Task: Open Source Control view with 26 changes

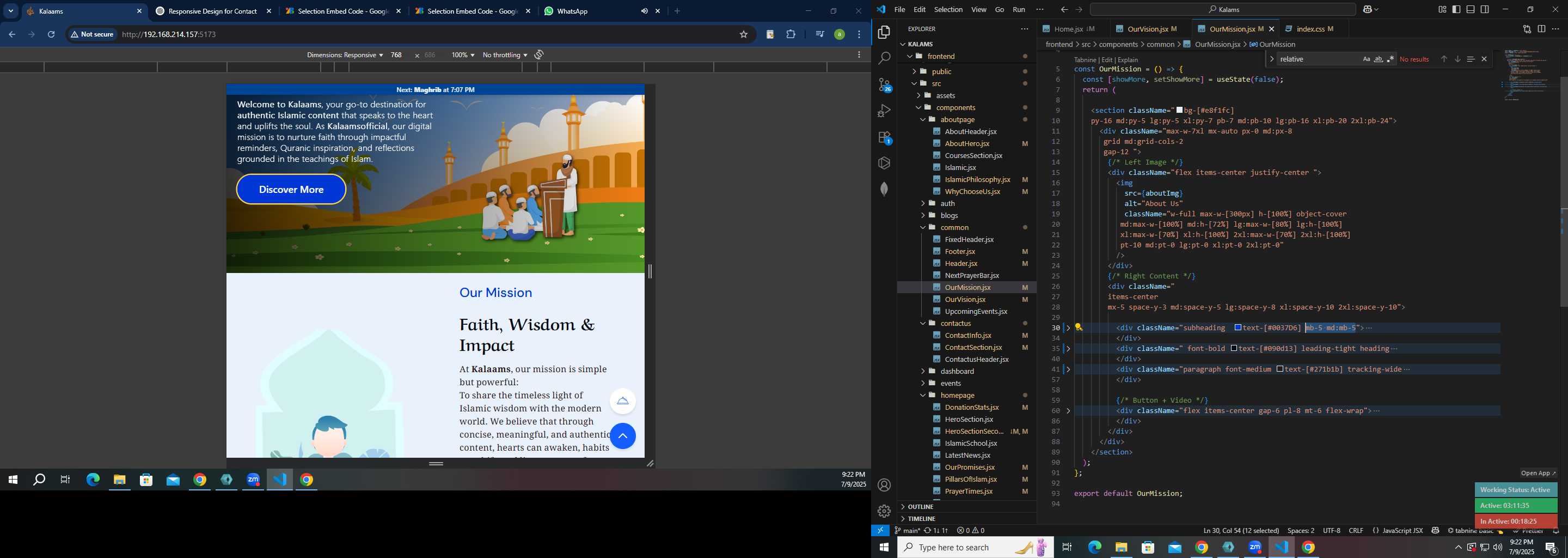Action: [x=884, y=84]
